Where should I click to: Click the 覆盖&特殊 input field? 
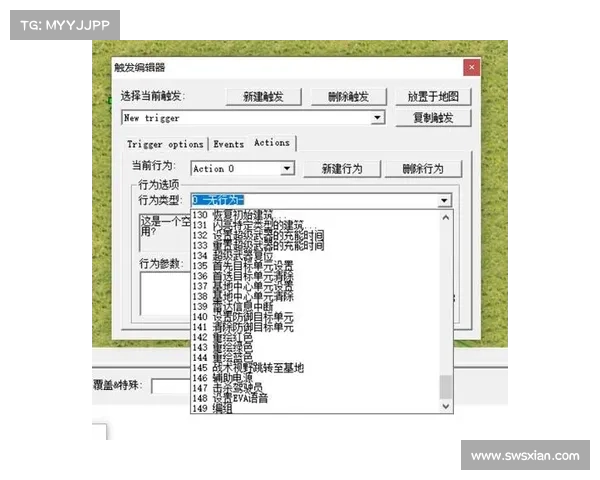[171, 386]
